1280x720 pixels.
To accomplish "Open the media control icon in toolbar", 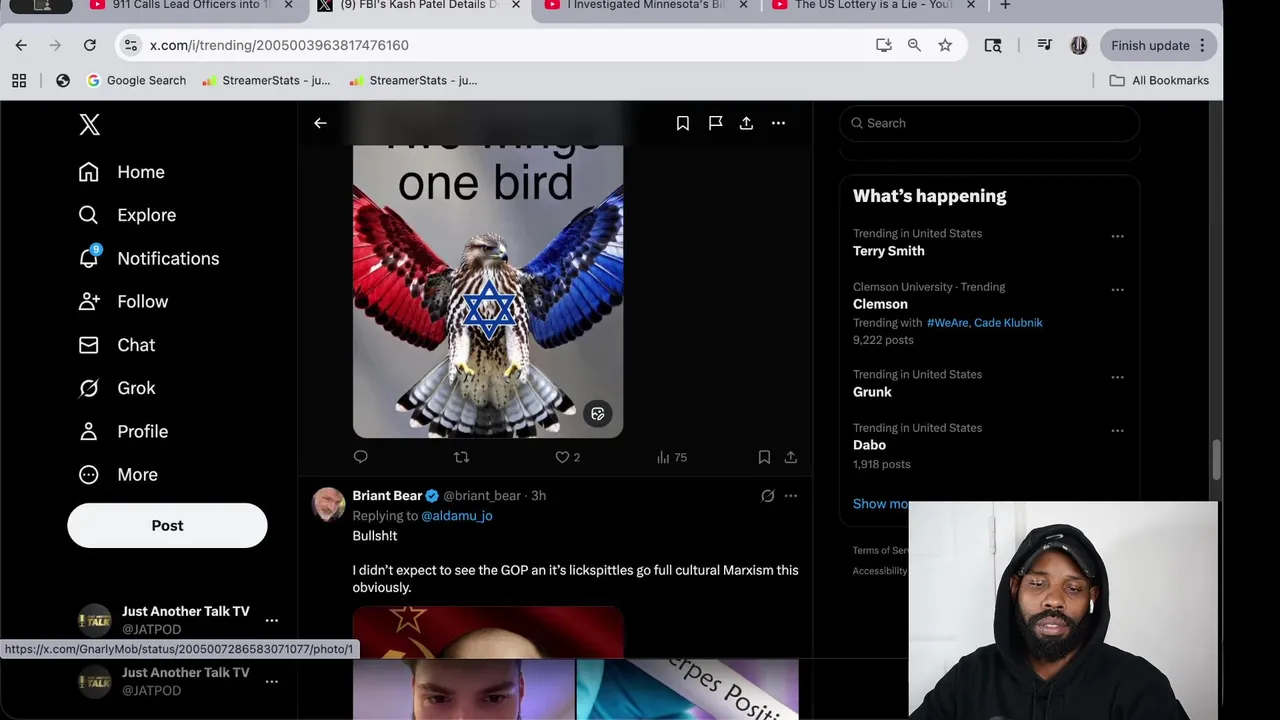I will point(1045,45).
